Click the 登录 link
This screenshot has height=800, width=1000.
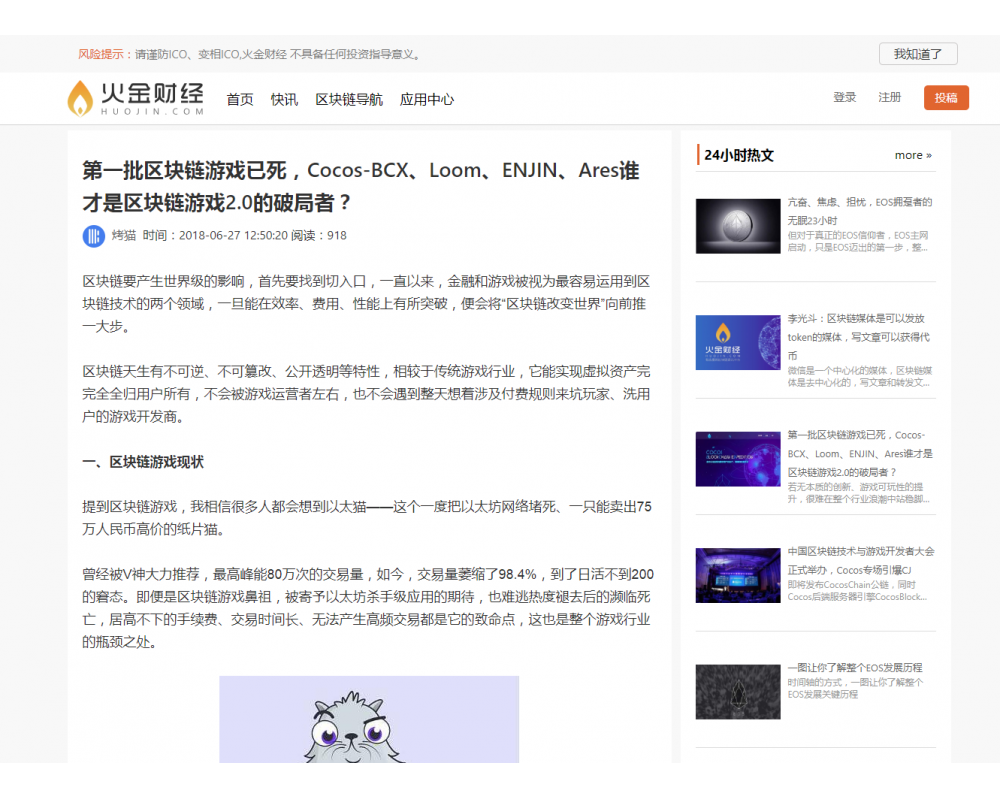(844, 98)
